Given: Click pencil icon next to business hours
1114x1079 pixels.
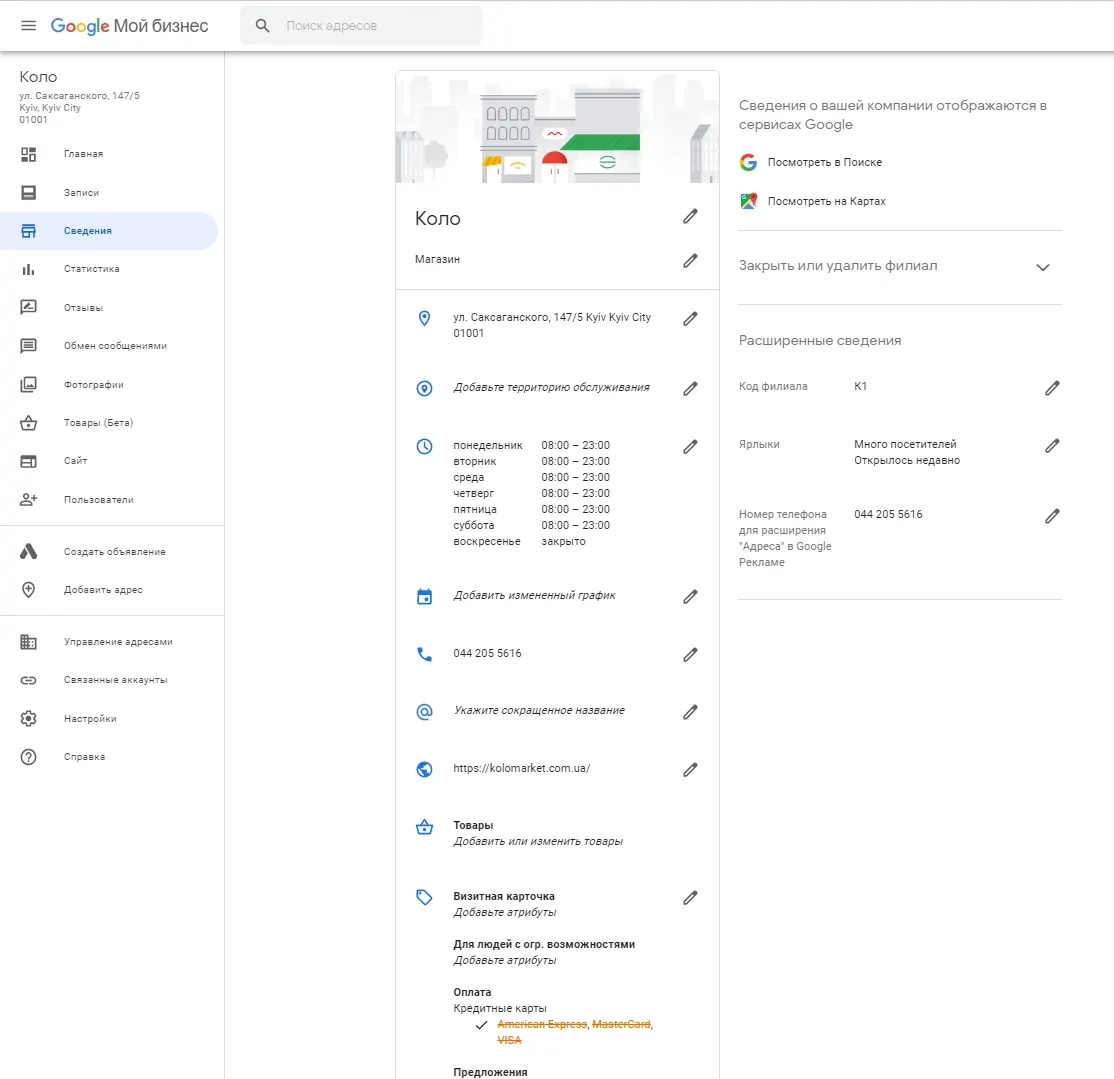Looking at the screenshot, I should (x=690, y=447).
